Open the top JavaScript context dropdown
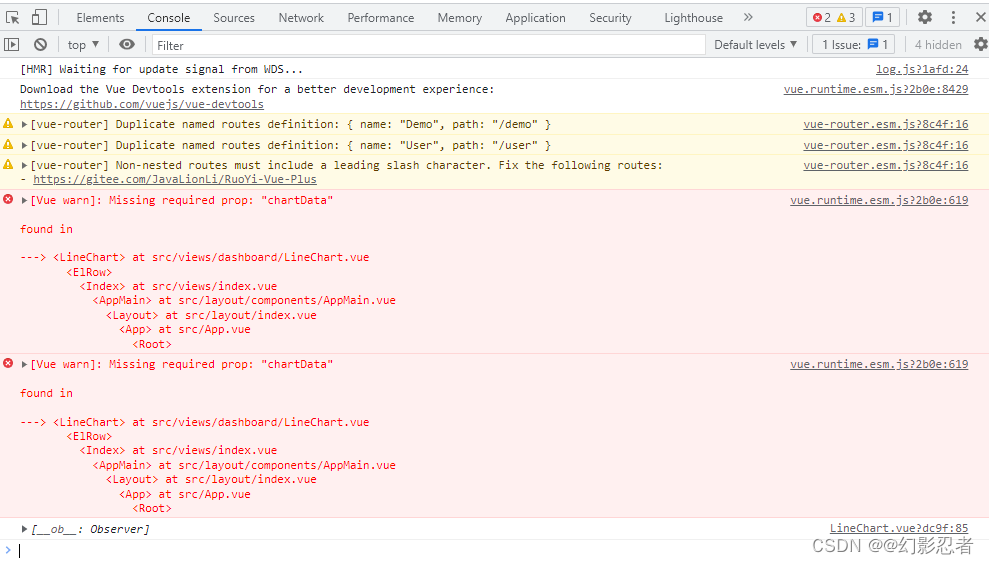Image resolution: width=989 pixels, height=564 pixels. pos(83,45)
